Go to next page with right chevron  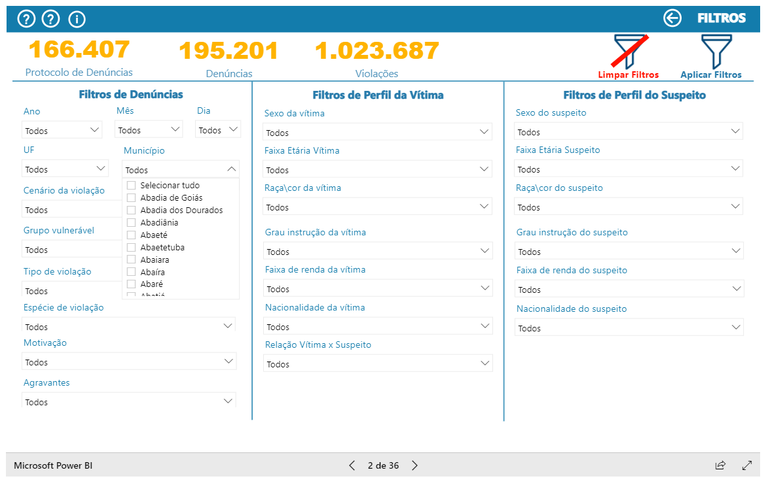click(x=415, y=465)
